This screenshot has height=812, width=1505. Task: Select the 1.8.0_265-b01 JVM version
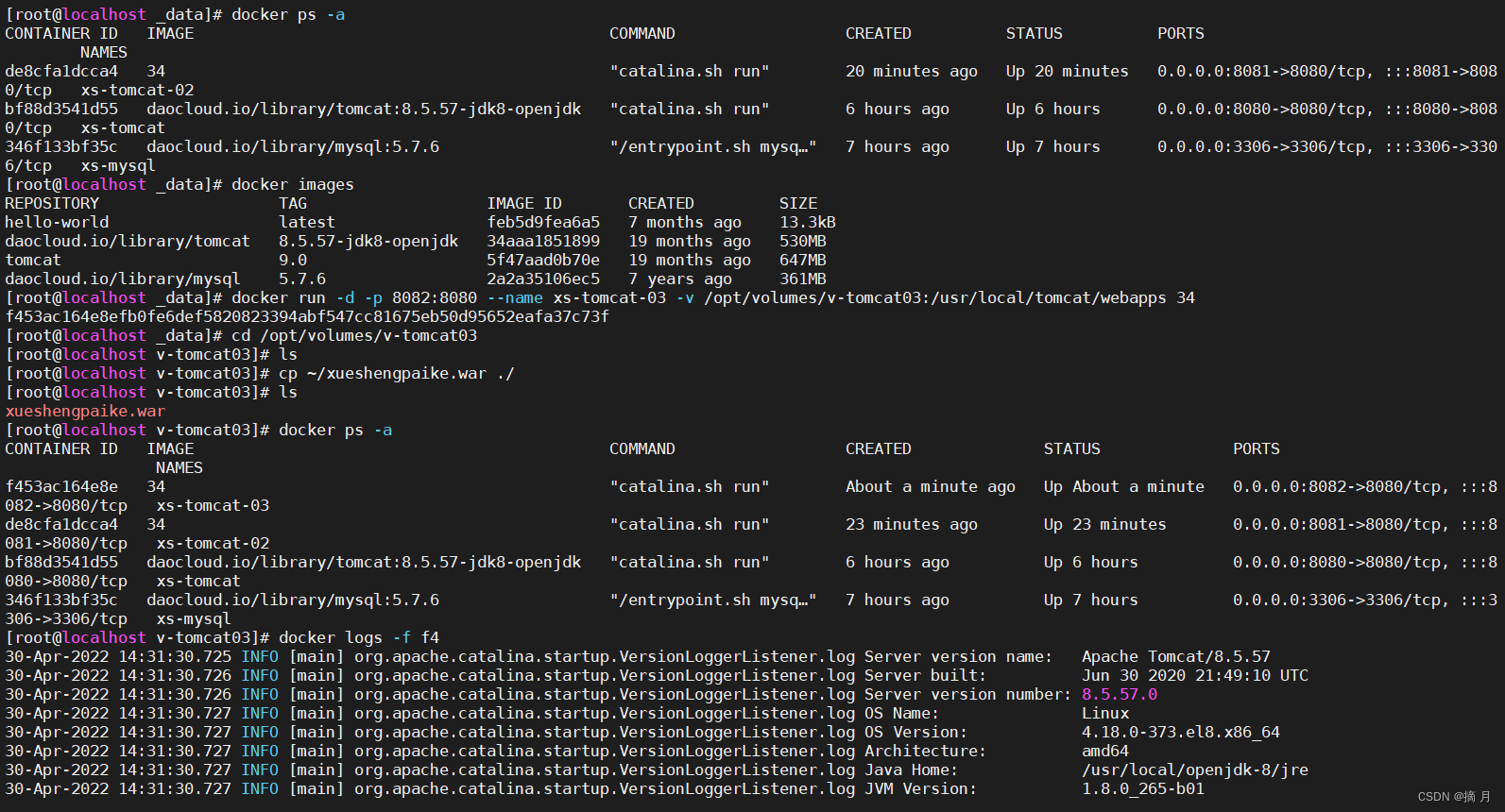pyautogui.click(x=1143, y=788)
